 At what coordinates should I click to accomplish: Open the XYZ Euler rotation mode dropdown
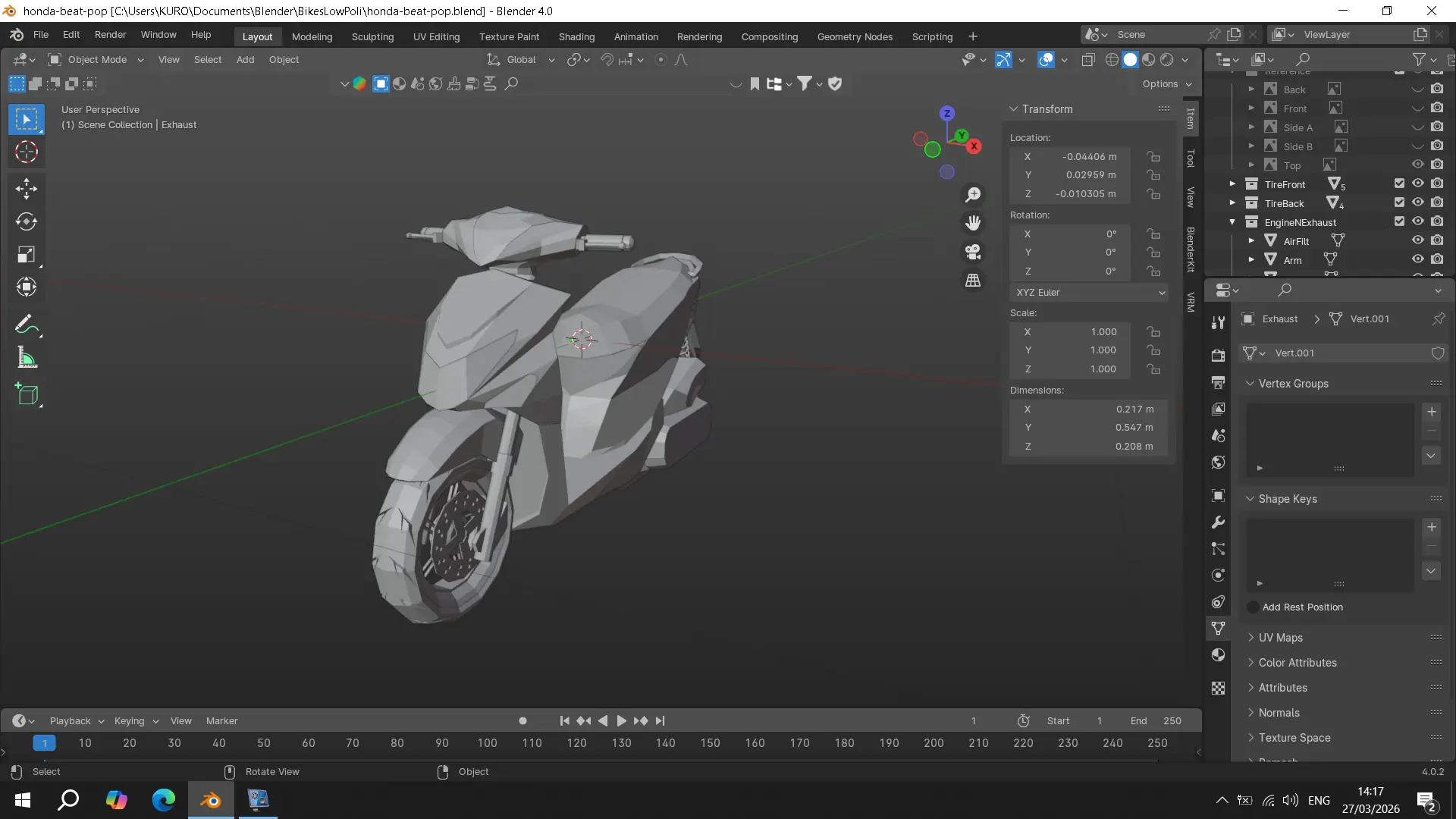pos(1089,293)
